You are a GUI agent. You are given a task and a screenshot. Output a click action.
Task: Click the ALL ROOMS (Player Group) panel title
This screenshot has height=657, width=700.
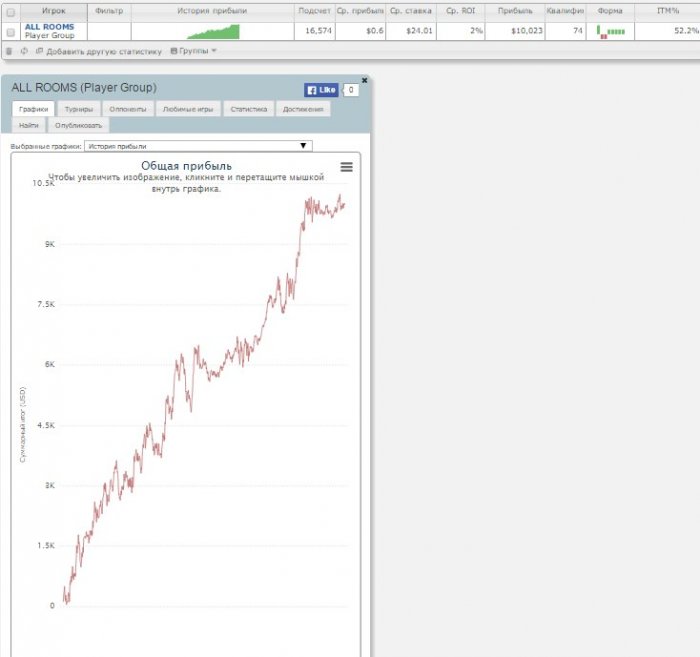pyautogui.click(x=84, y=87)
